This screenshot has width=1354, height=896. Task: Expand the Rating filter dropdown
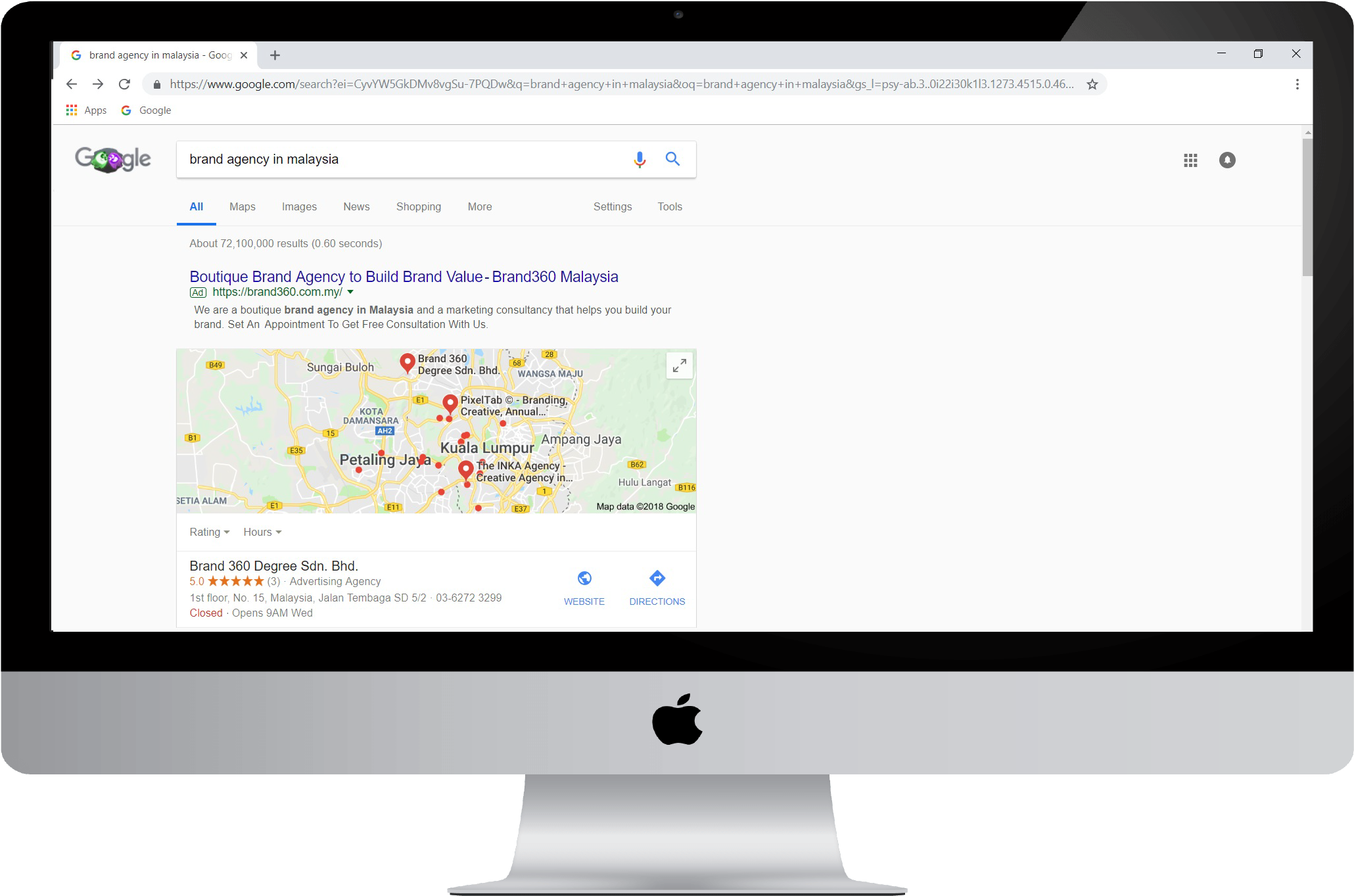click(x=210, y=532)
